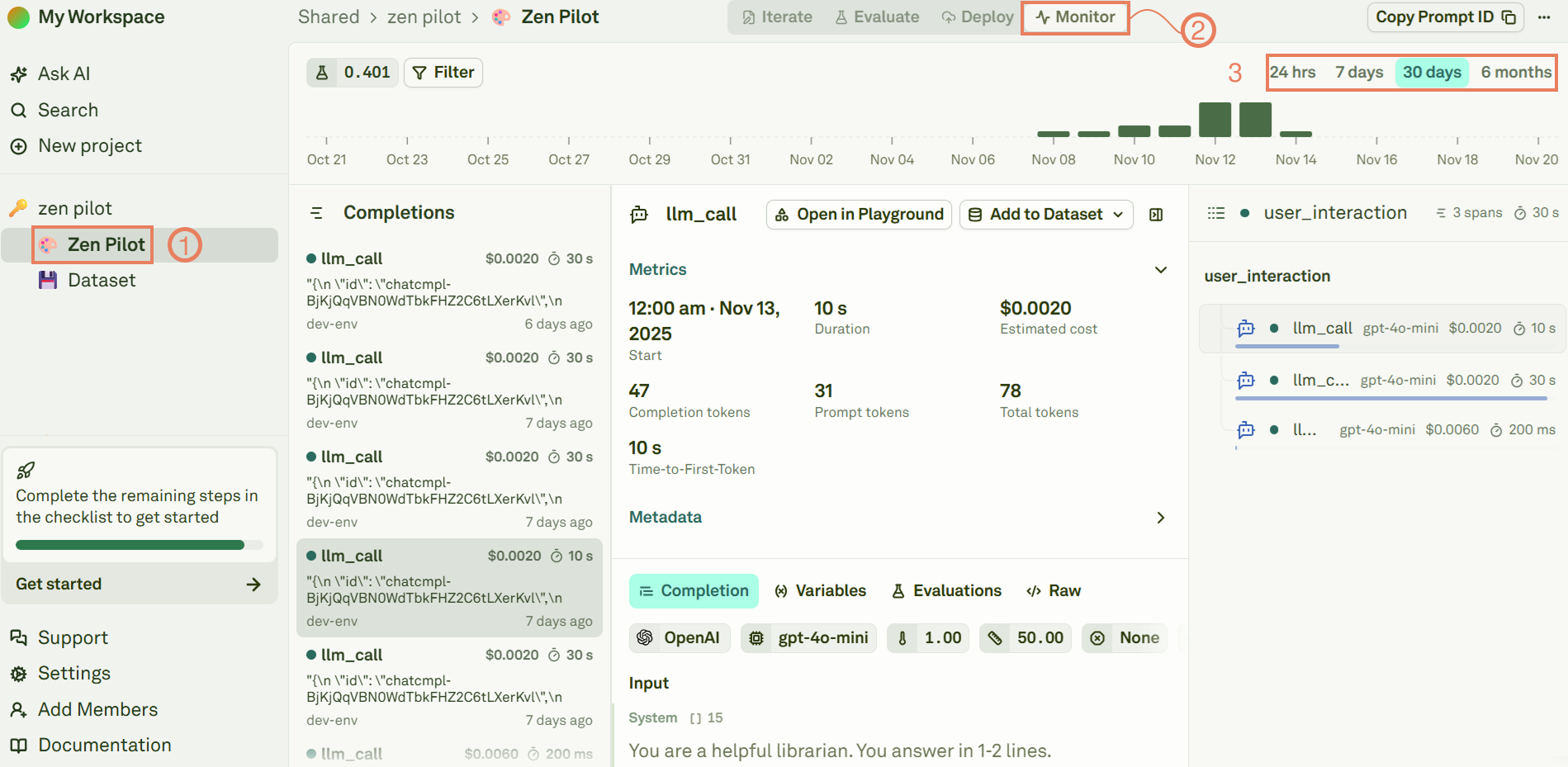1568x767 pixels.
Task: Expand the Metadata section
Action: pos(1160,518)
